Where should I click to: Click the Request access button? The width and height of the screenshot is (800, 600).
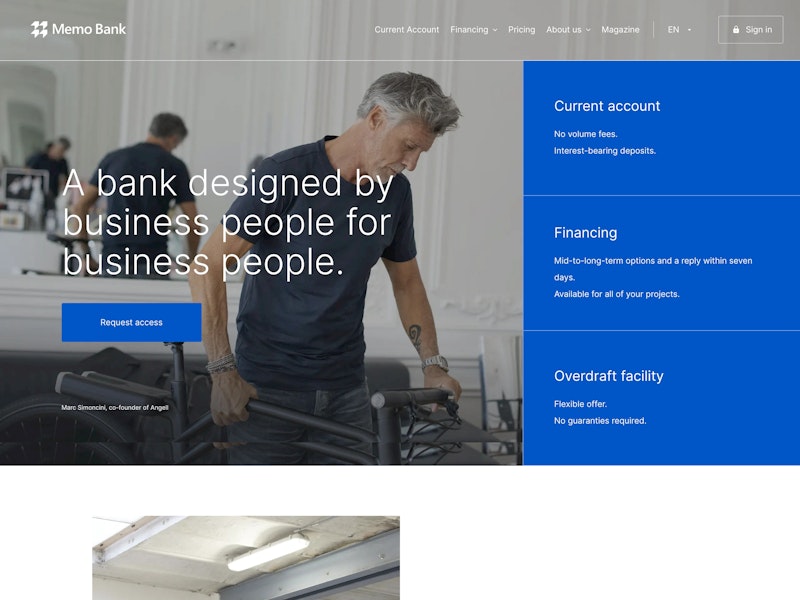pos(132,322)
